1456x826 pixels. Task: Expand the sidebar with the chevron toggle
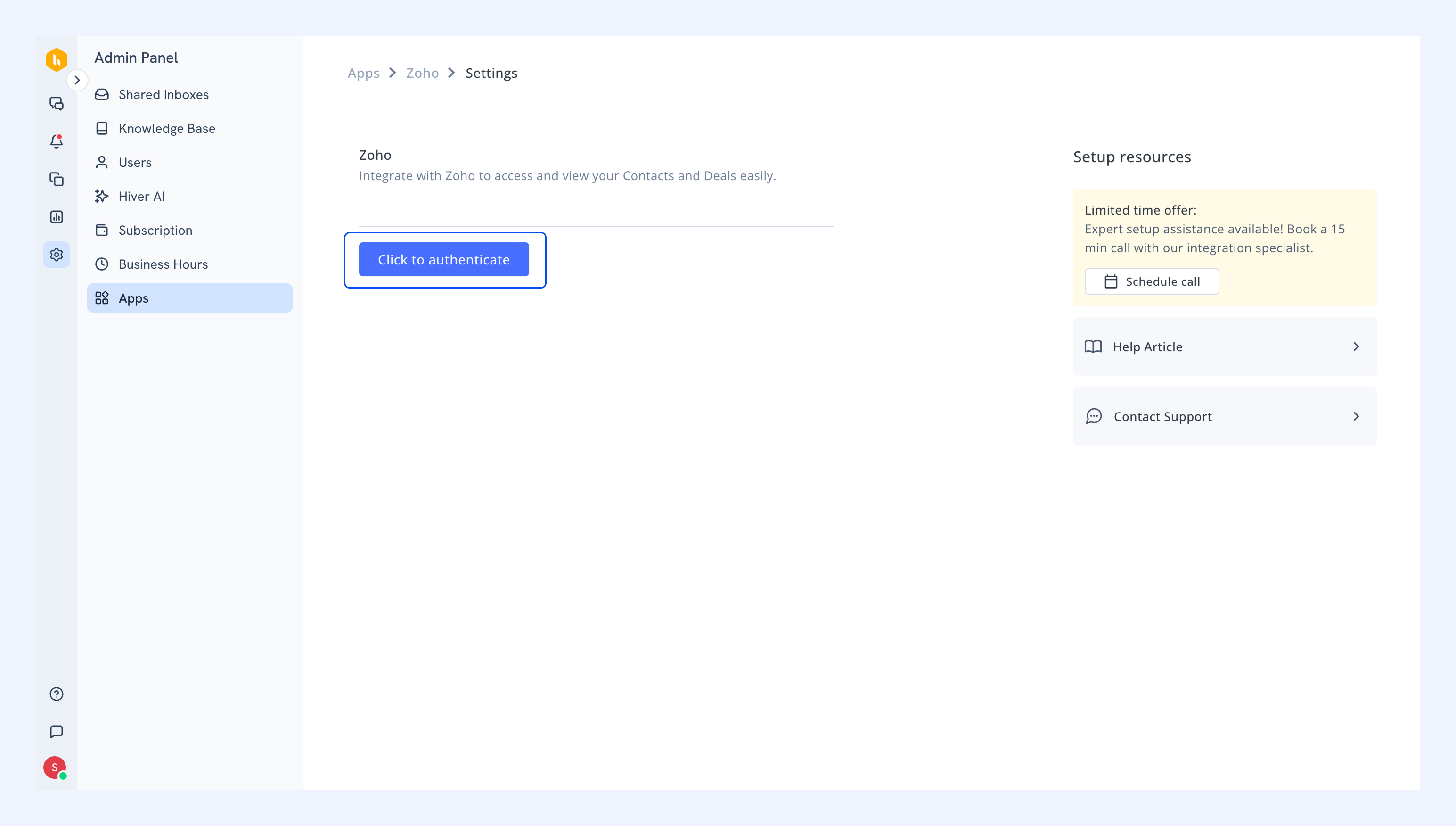pyautogui.click(x=77, y=80)
